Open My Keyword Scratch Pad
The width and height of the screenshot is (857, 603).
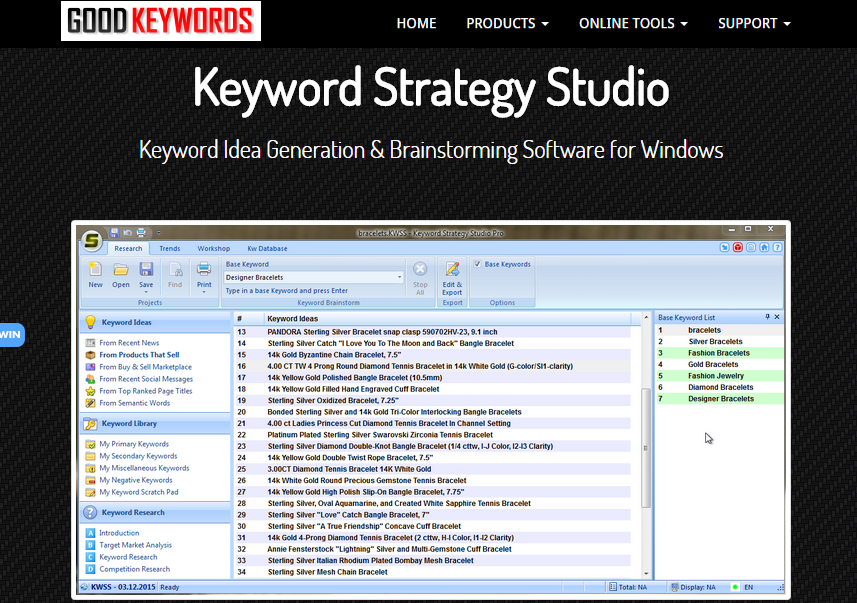click(139, 492)
